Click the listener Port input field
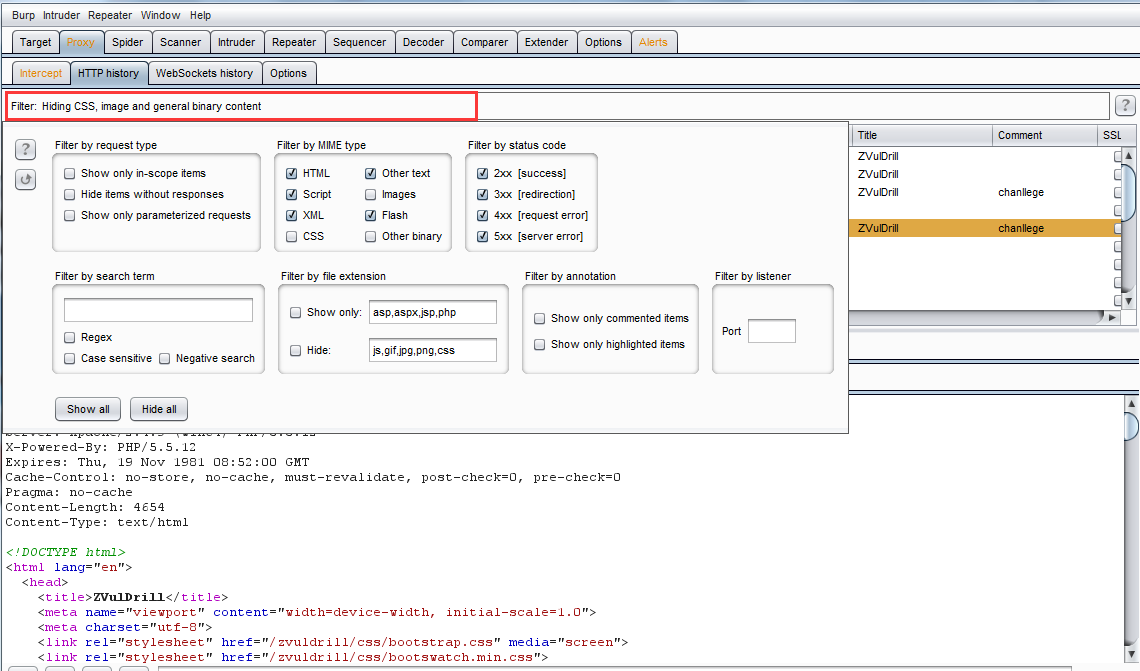 click(x=771, y=331)
